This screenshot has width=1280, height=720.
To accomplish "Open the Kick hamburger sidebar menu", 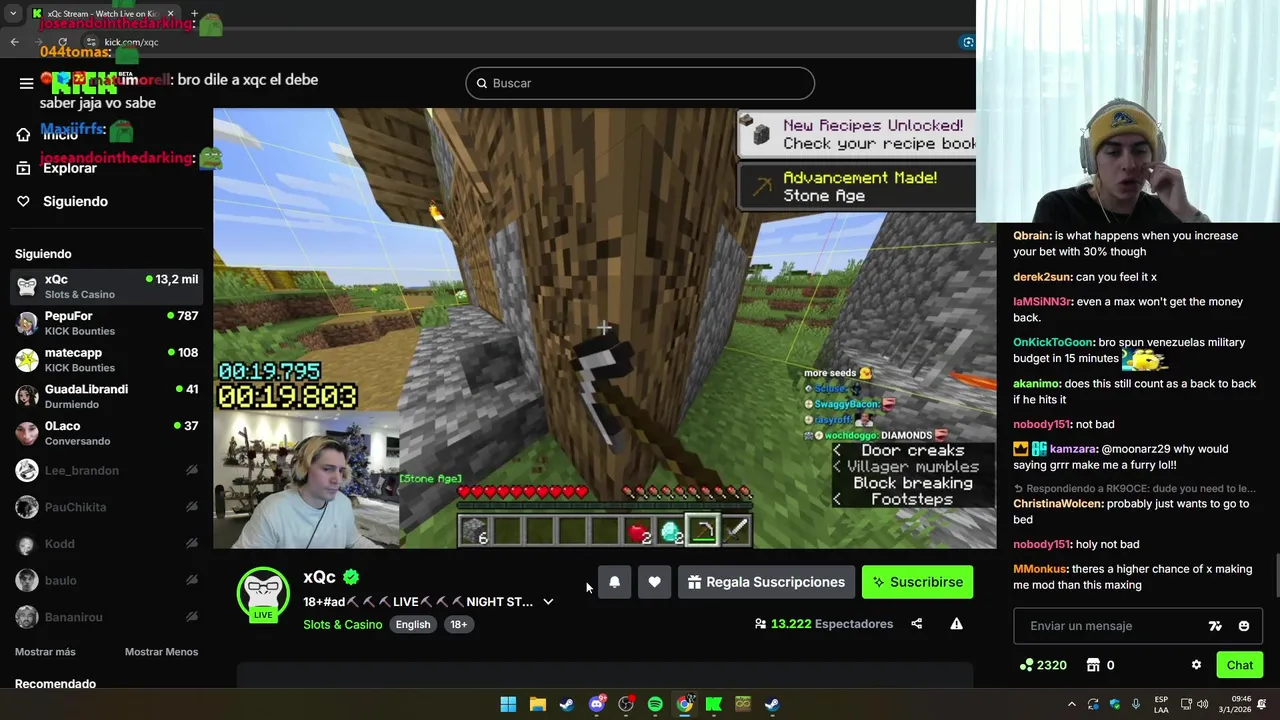I will pos(26,83).
